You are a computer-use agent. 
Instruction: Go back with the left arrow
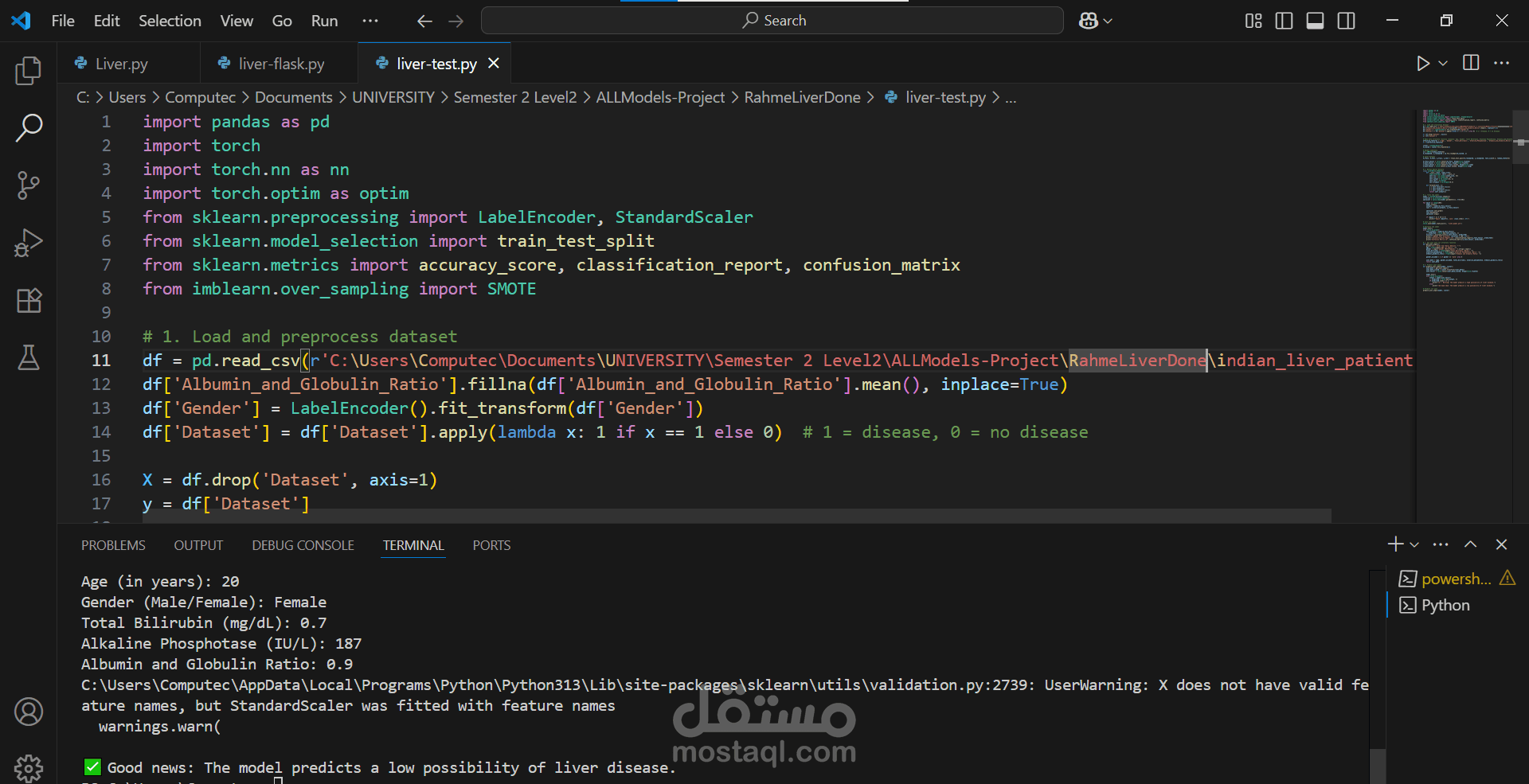click(x=424, y=21)
